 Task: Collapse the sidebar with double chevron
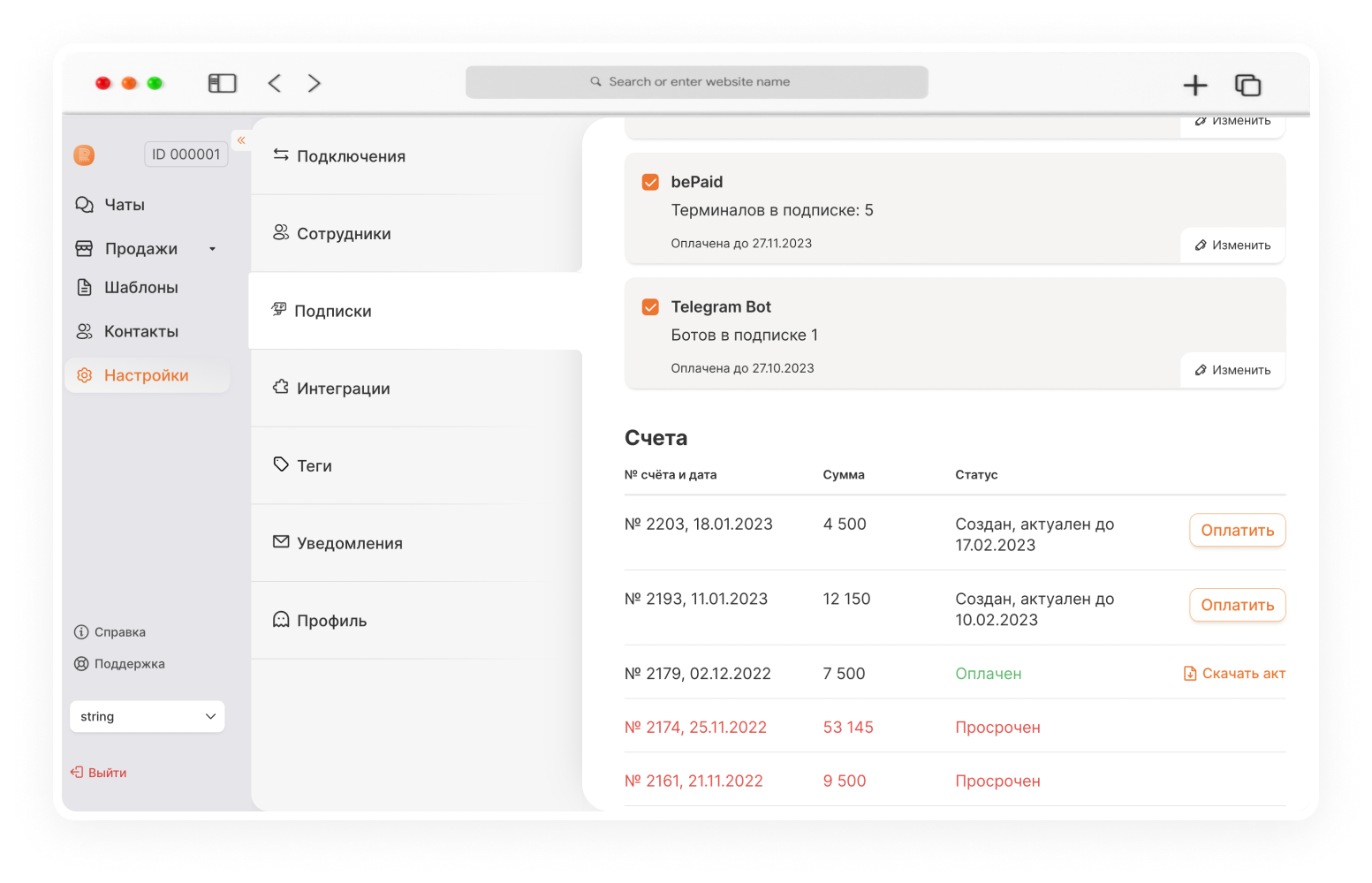click(241, 140)
